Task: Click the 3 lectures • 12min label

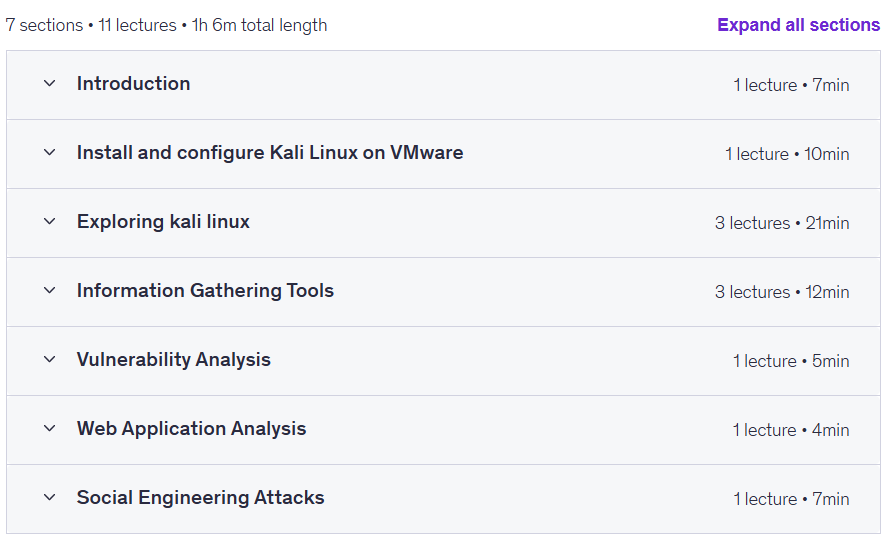Action: tap(782, 292)
